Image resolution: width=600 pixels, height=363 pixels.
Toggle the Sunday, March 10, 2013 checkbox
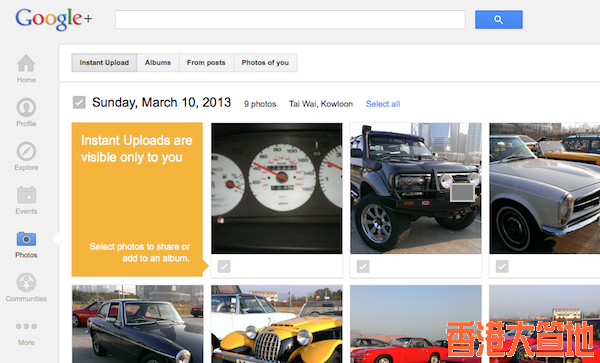point(79,103)
